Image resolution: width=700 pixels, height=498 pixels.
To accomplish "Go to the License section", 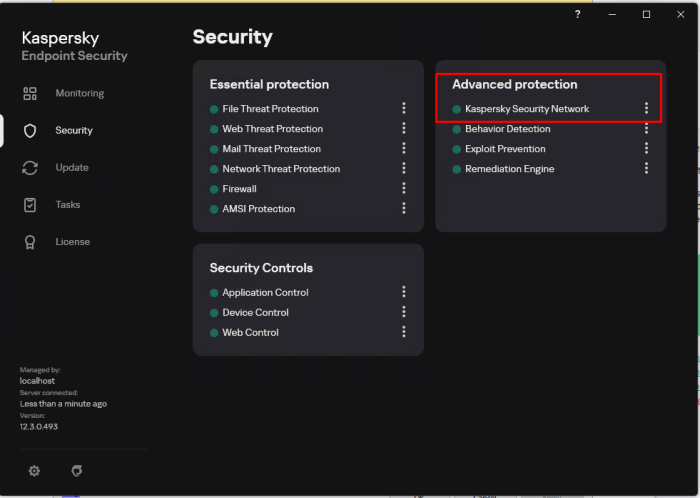I will click(x=72, y=242).
